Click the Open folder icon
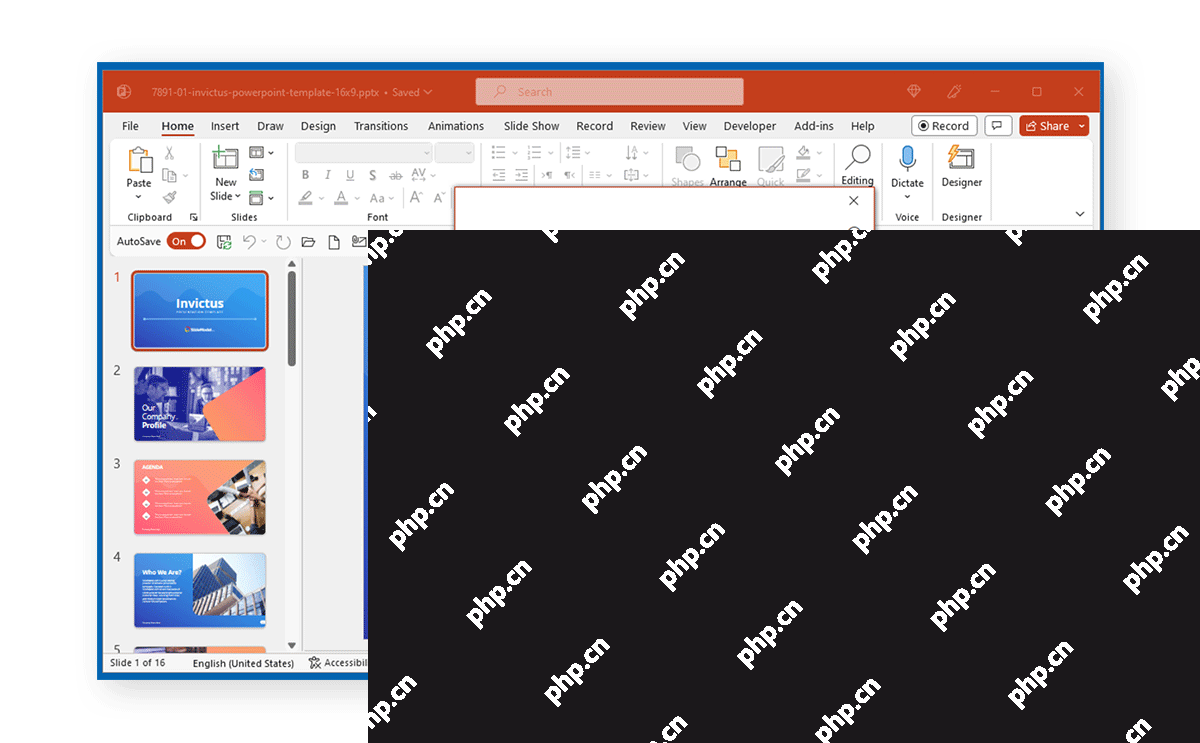Viewport: 1200px width, 743px height. point(308,242)
